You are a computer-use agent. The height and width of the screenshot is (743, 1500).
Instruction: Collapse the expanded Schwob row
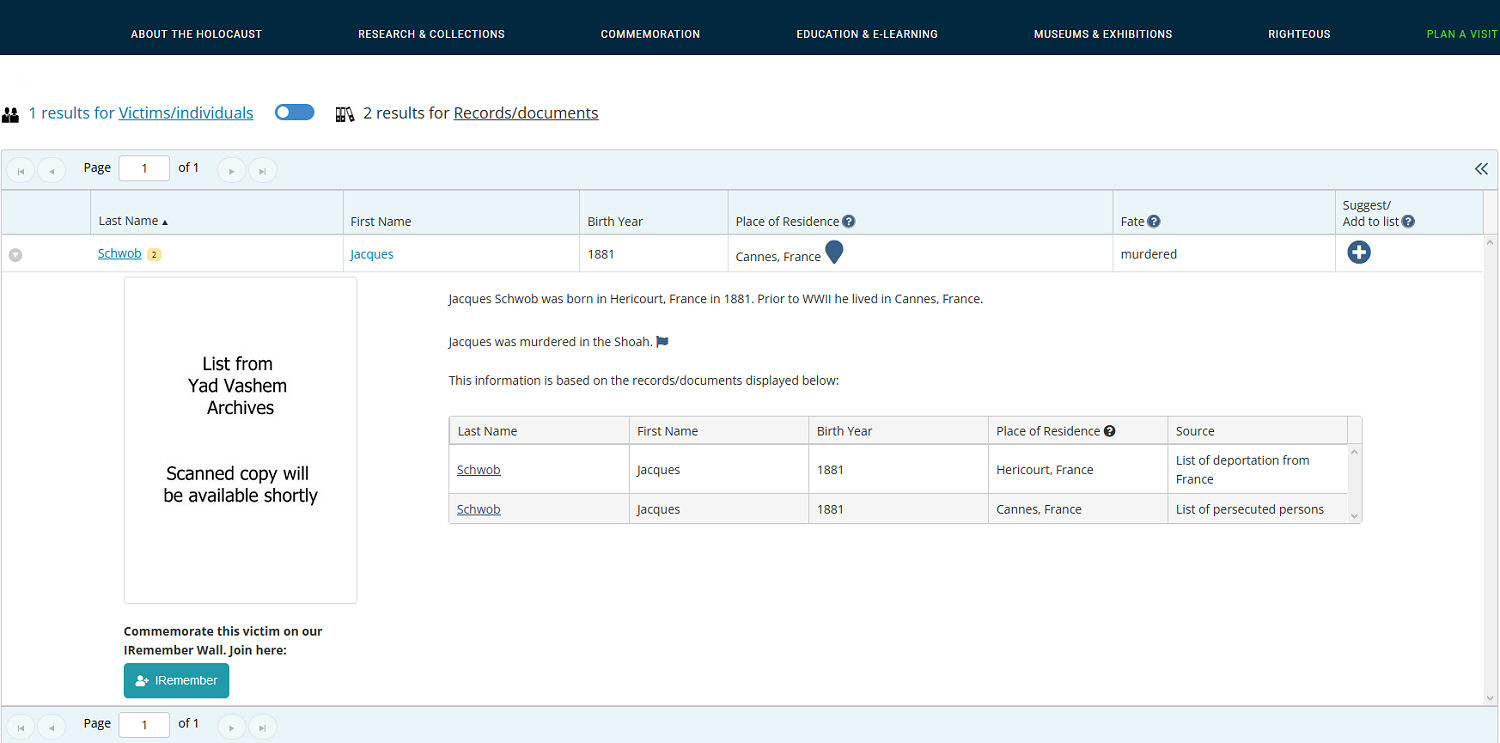16,254
